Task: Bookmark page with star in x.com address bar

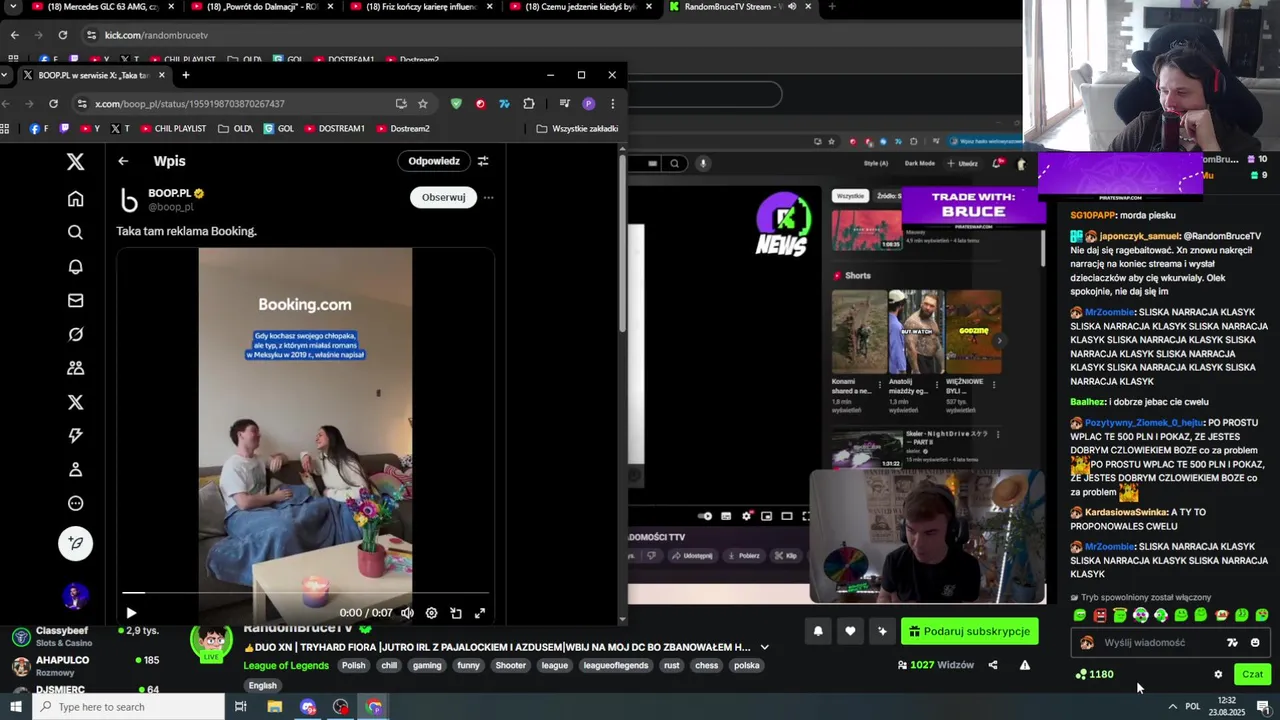Action: point(423,103)
